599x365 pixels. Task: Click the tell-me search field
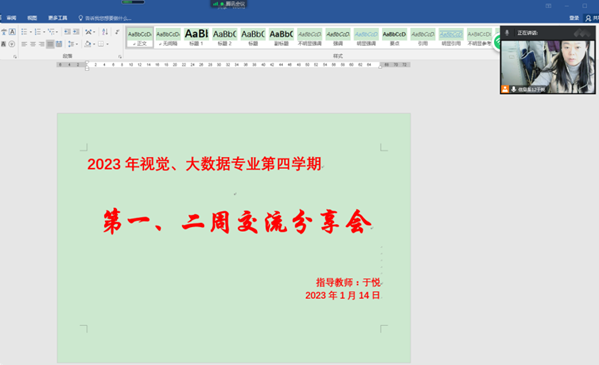click(105, 18)
